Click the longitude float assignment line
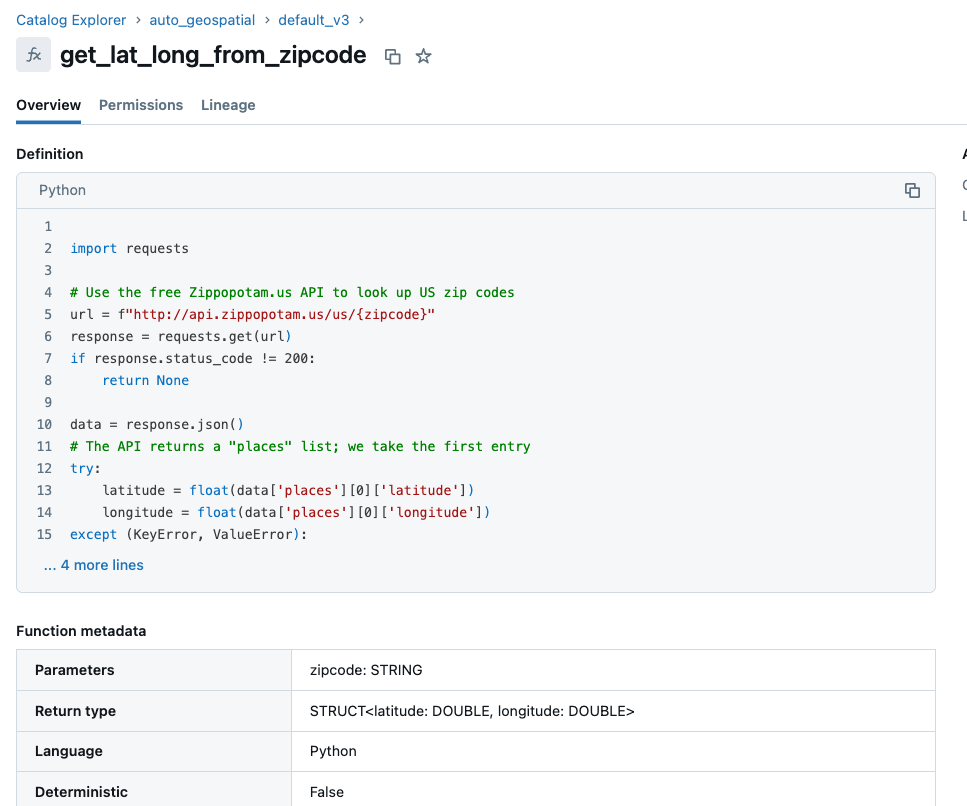This screenshot has height=806, width=967. pyautogui.click(x=296, y=512)
